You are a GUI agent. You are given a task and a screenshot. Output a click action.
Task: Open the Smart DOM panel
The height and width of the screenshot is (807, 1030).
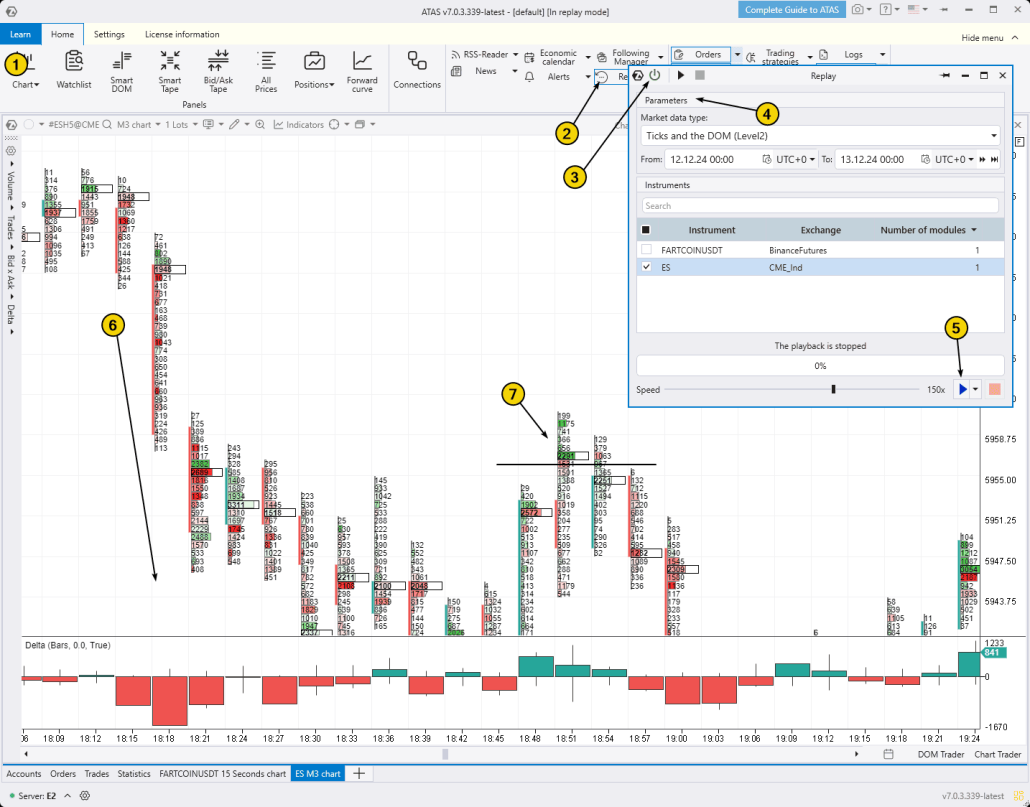(121, 72)
